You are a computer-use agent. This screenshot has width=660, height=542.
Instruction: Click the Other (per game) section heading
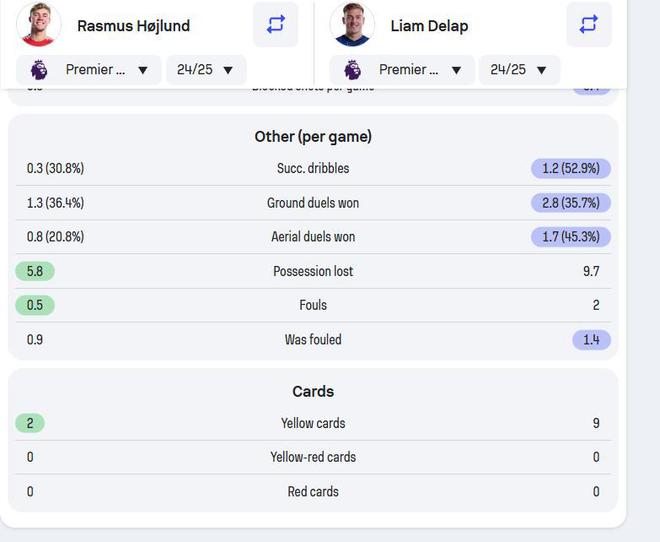[x=313, y=136]
